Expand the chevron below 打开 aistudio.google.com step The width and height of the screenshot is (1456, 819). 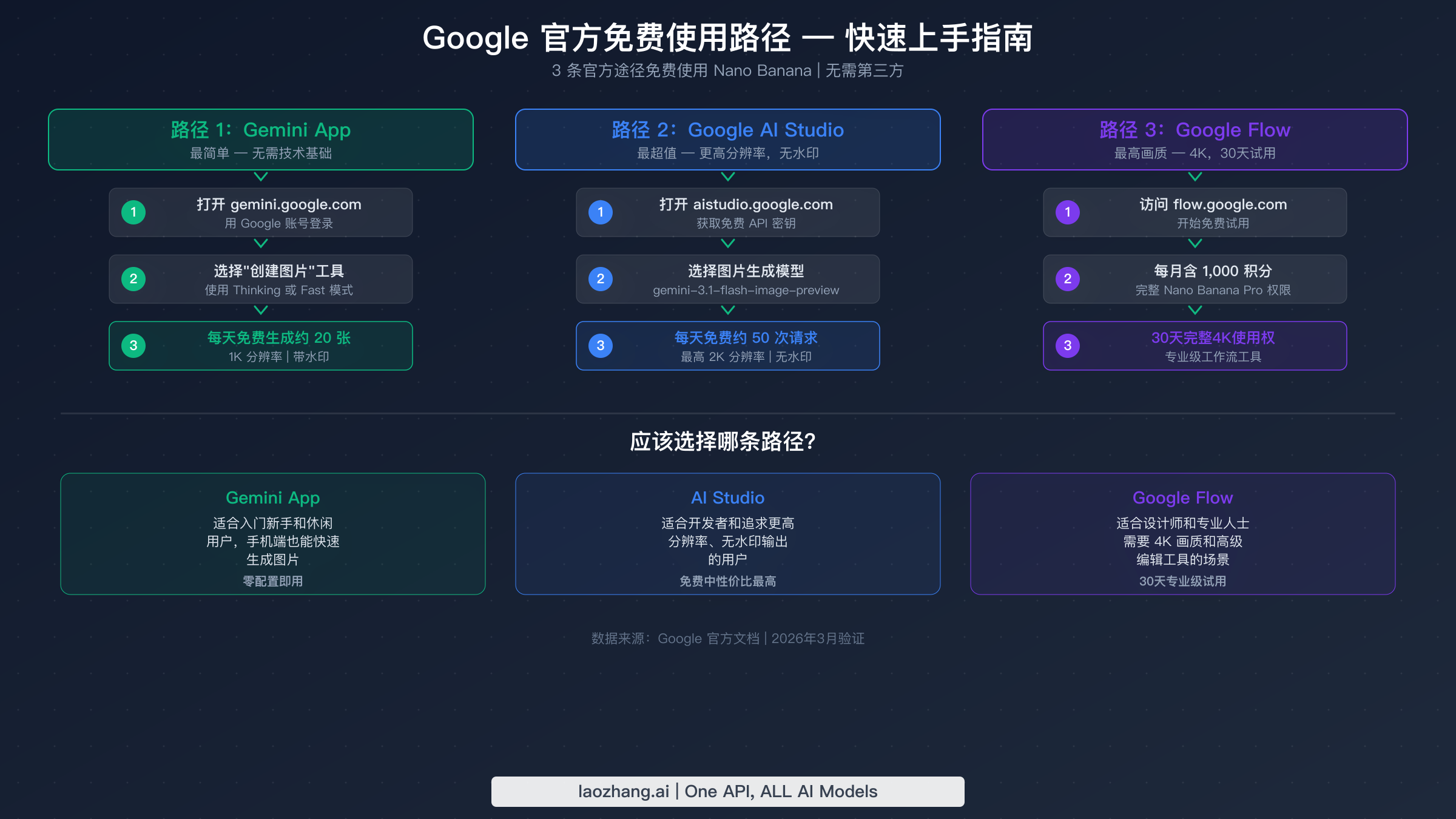click(727, 243)
